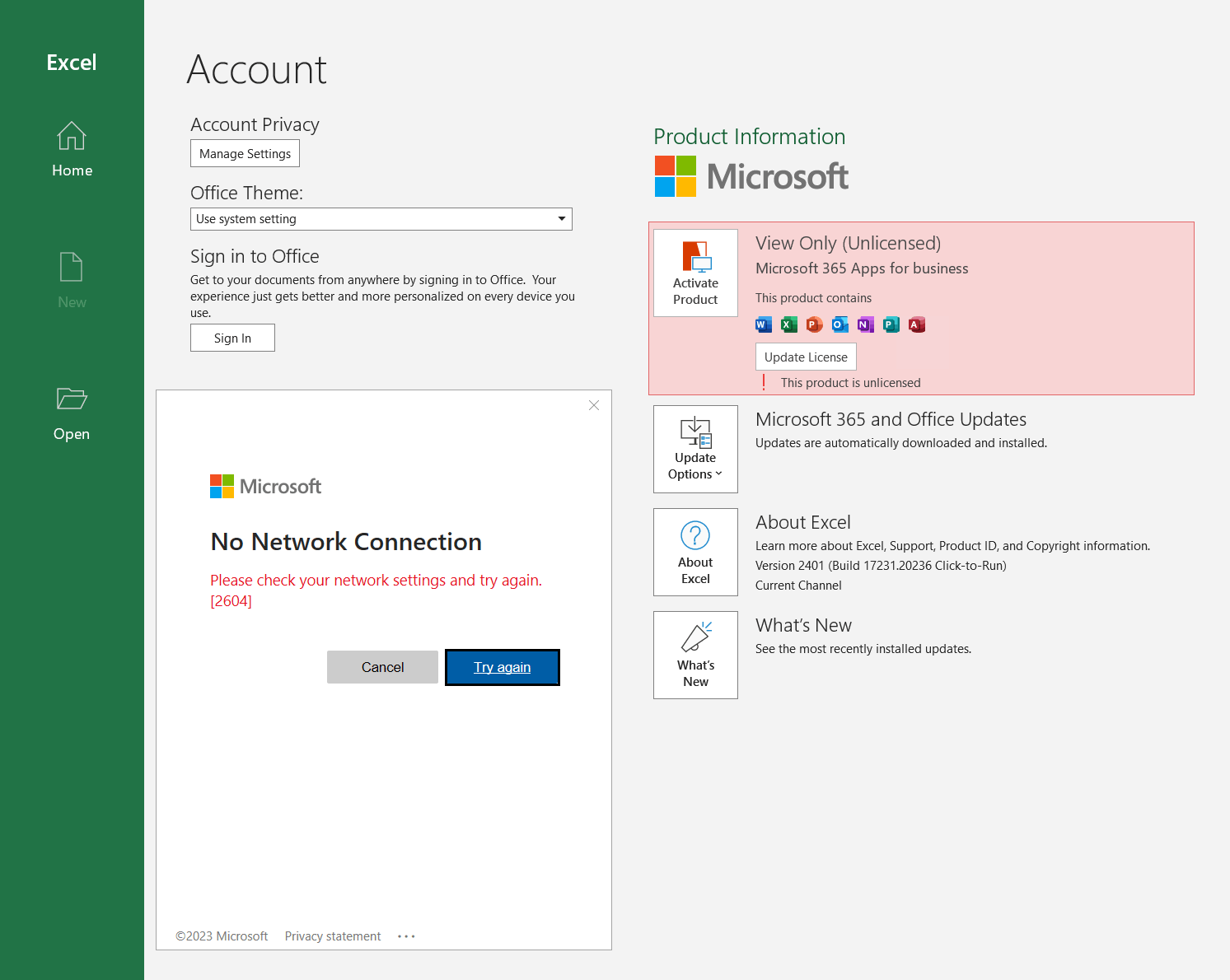This screenshot has width=1230, height=980.
Task: Click the Version 2401 build text
Action: 881,566
